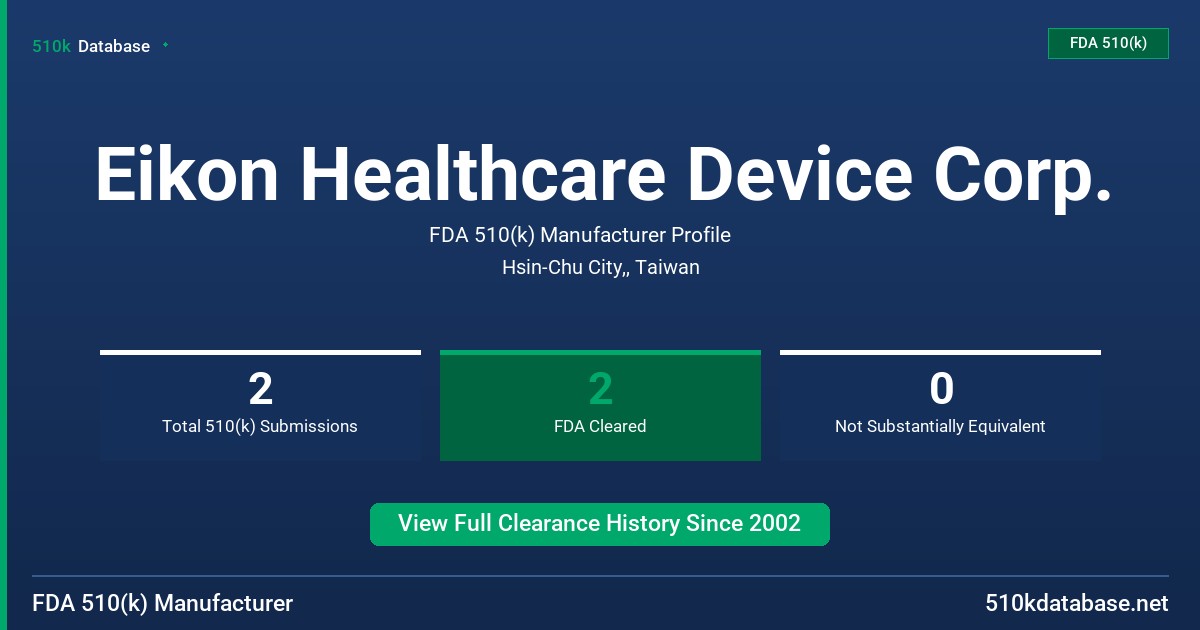The image size is (1200, 630).
Task: Open the Not Substantially Equivalent card
Action: pos(940,405)
